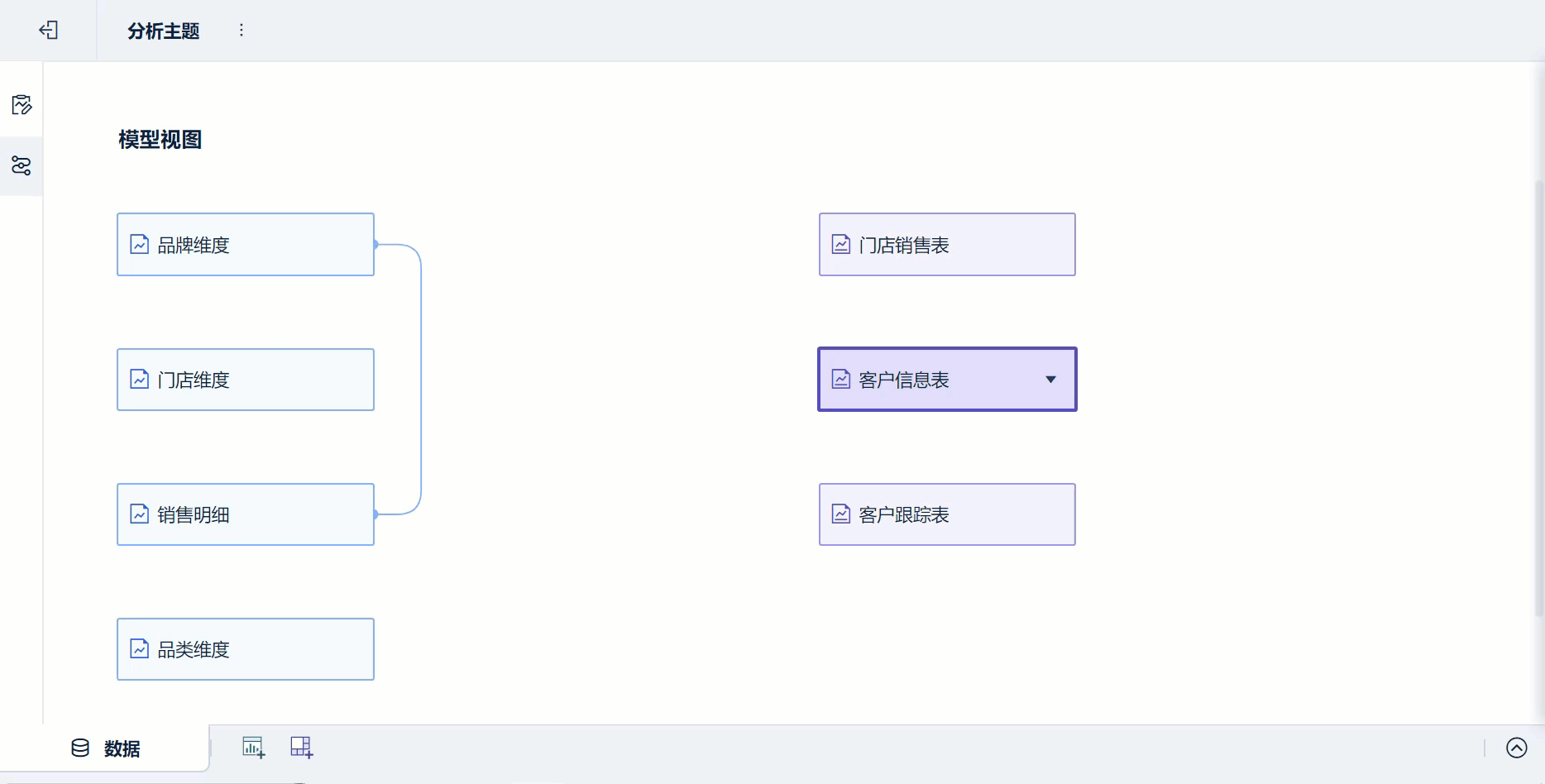The height and width of the screenshot is (784, 1545).
Task: Click the database icon beside 数据
Action: tap(80, 748)
